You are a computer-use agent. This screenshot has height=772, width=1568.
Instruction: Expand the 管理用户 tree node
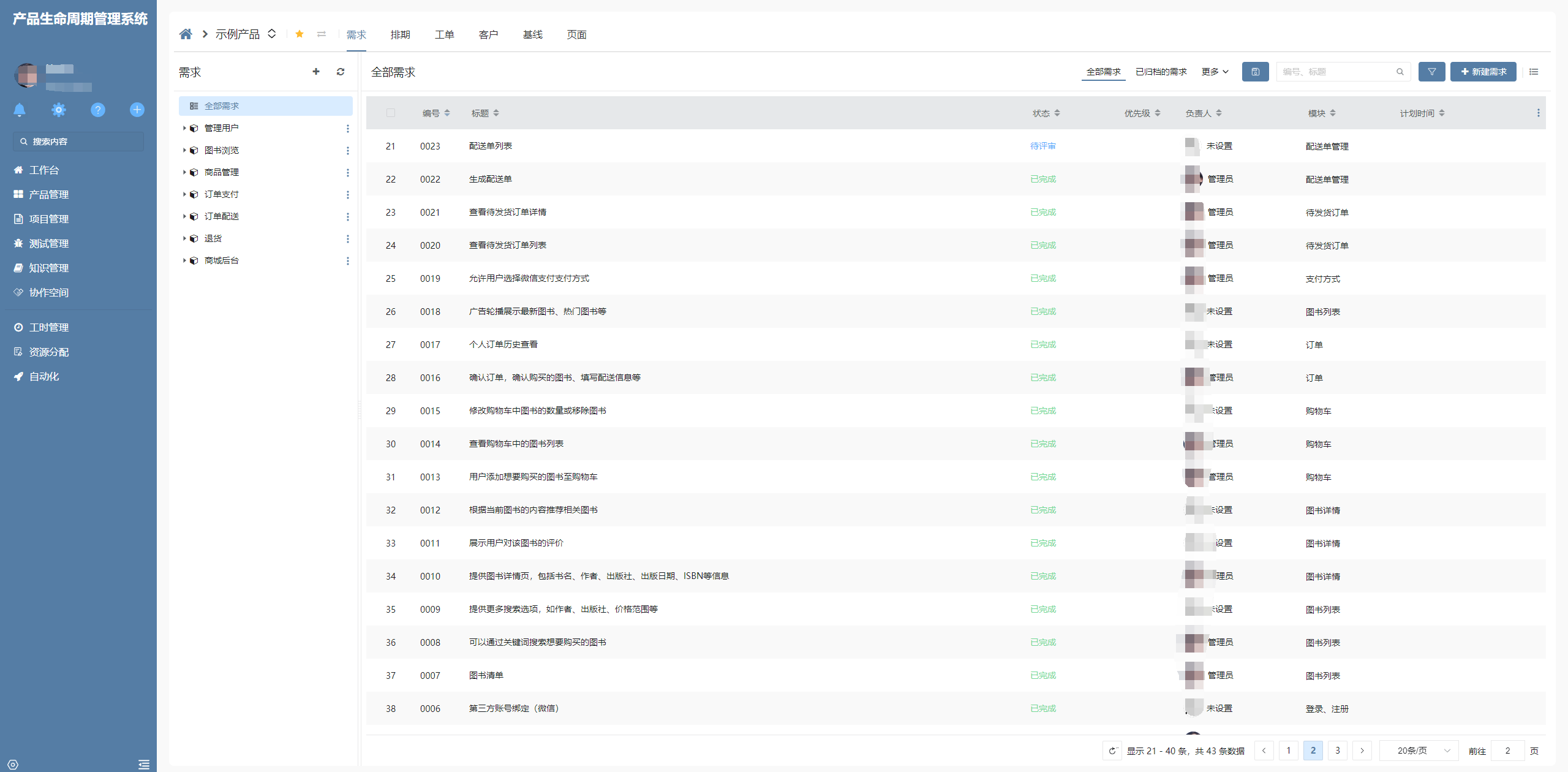[184, 128]
